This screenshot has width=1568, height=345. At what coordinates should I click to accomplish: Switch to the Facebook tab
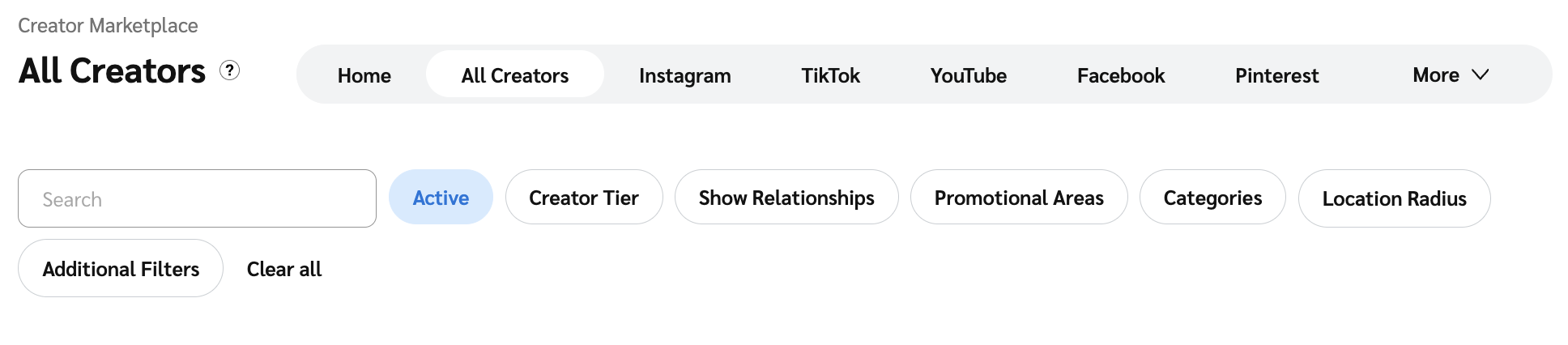click(x=1120, y=75)
